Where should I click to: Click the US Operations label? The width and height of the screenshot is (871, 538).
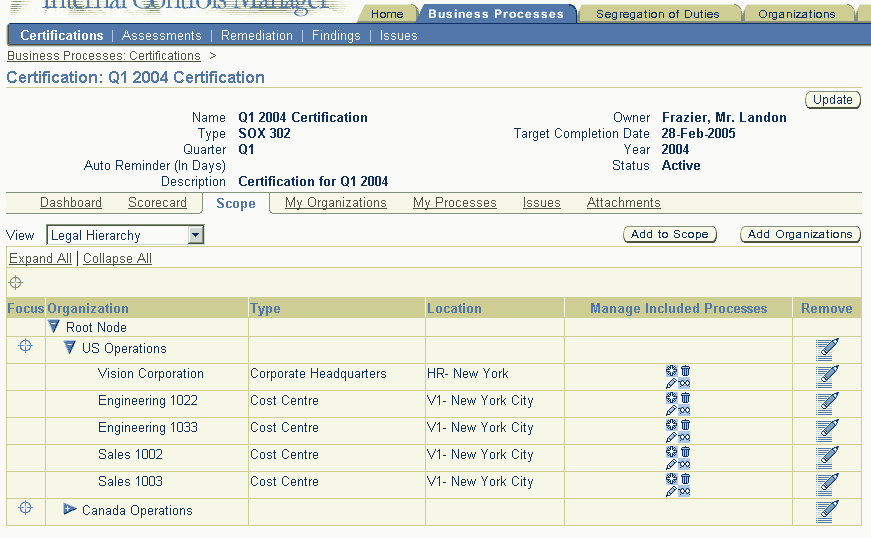[124, 349]
